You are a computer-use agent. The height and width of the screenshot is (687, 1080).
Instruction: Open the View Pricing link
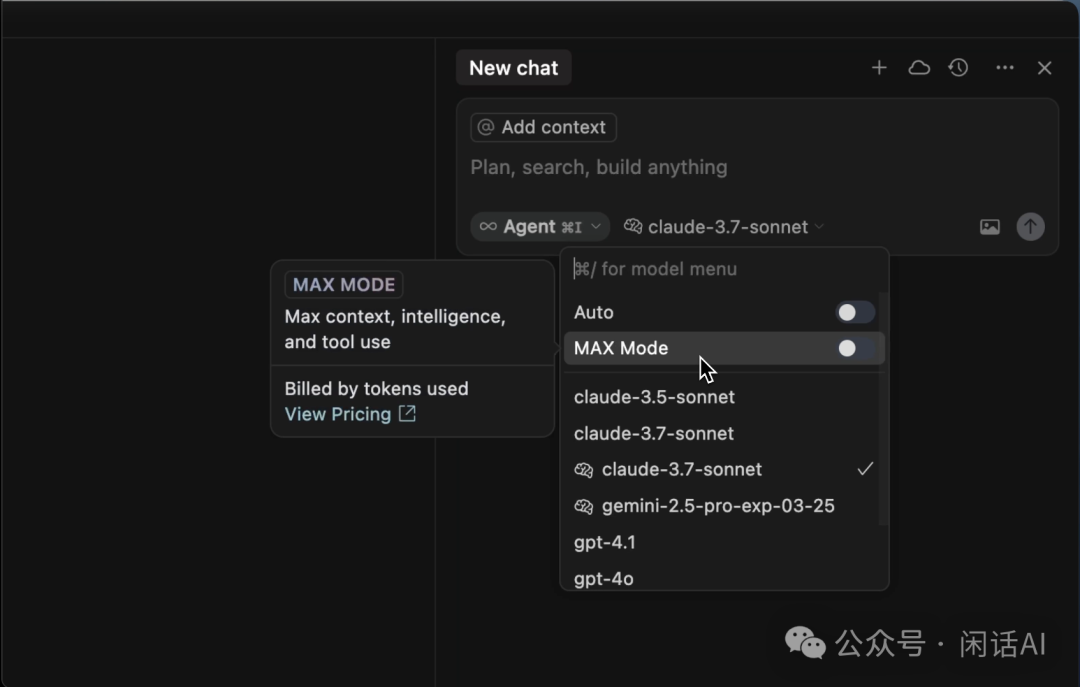tap(338, 414)
